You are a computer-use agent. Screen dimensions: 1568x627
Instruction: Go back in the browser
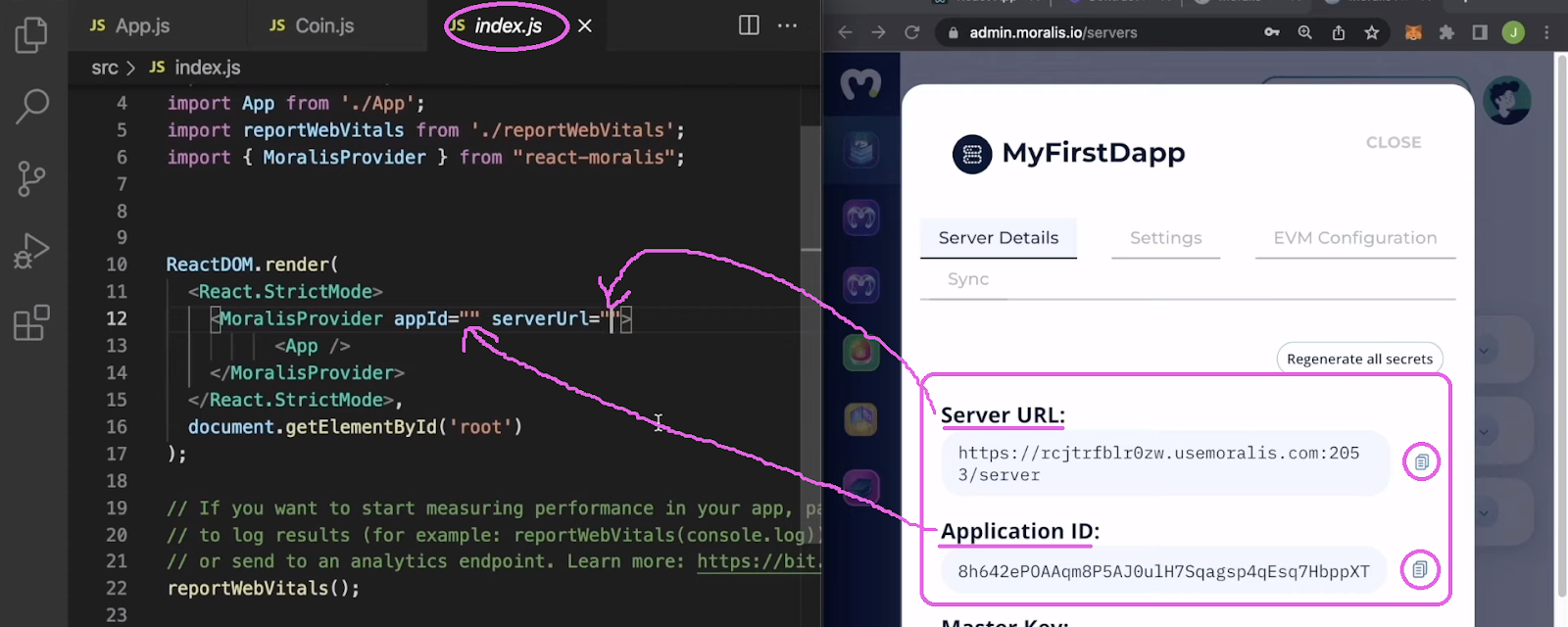point(845,32)
